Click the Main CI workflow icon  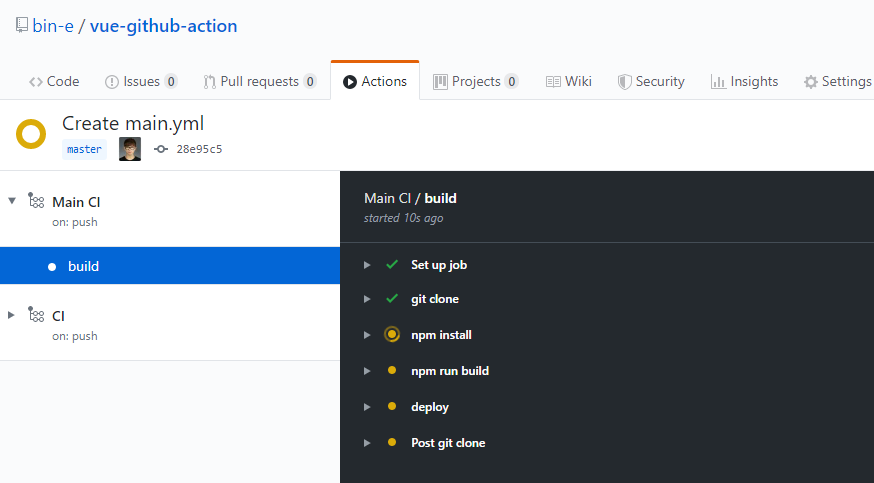pyautogui.click(x=36, y=201)
